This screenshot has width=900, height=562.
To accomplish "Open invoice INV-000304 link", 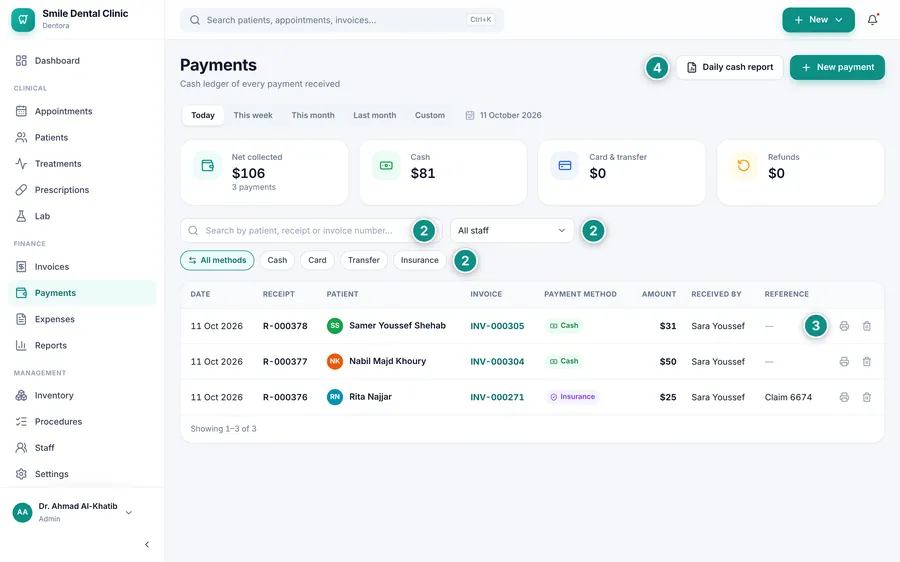I will [497, 362].
